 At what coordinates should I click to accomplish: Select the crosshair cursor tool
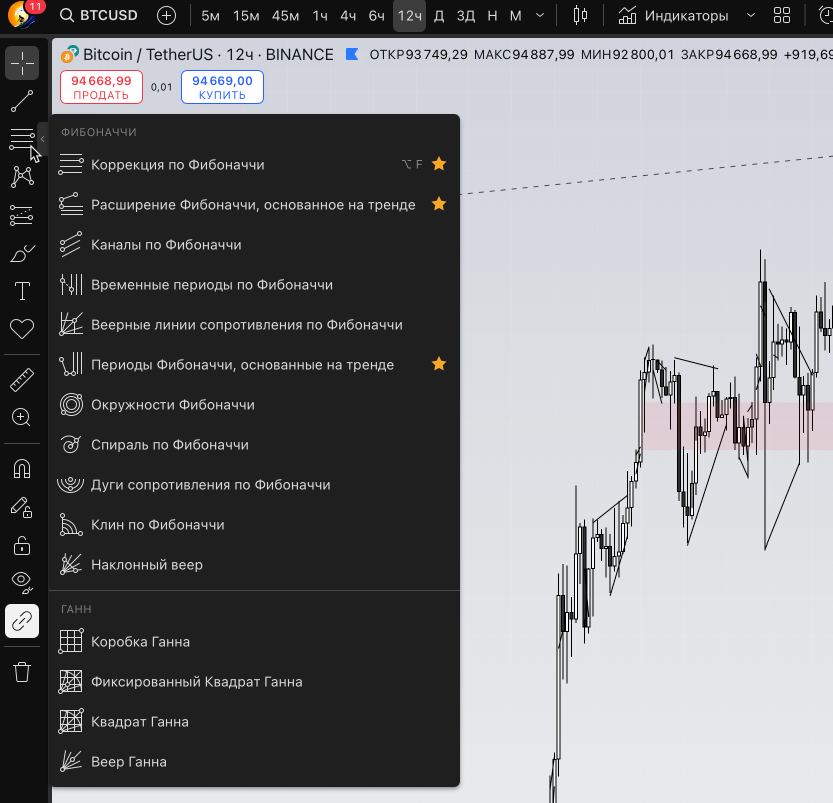(x=22, y=62)
